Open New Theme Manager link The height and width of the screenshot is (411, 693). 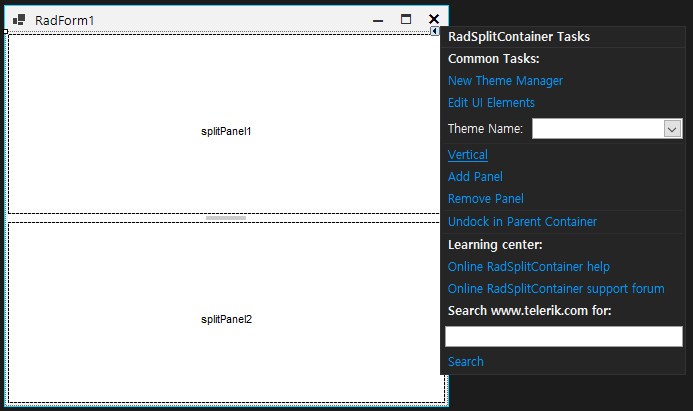pyautogui.click(x=505, y=81)
